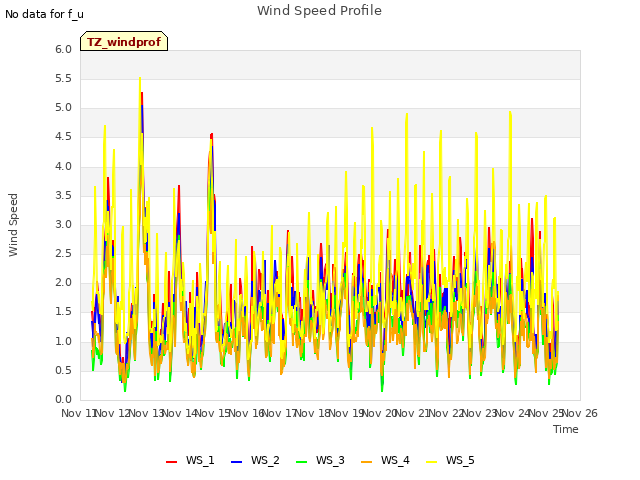Screen dimensions: 640x480
Task: Click the orange WS_4 legend color marker
Action: [x=367, y=462]
